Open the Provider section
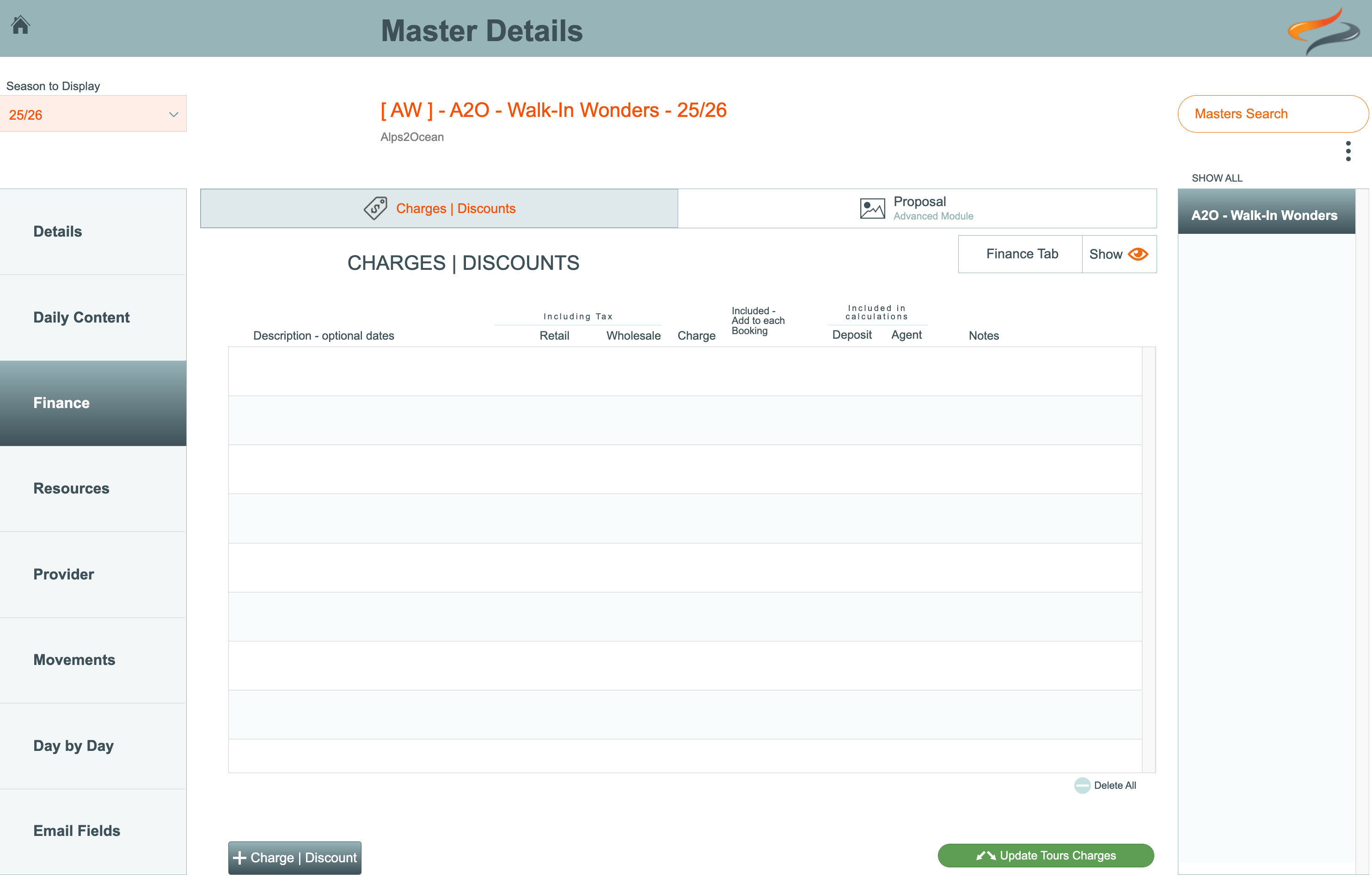Image resolution: width=1372 pixels, height=890 pixels. point(93,574)
